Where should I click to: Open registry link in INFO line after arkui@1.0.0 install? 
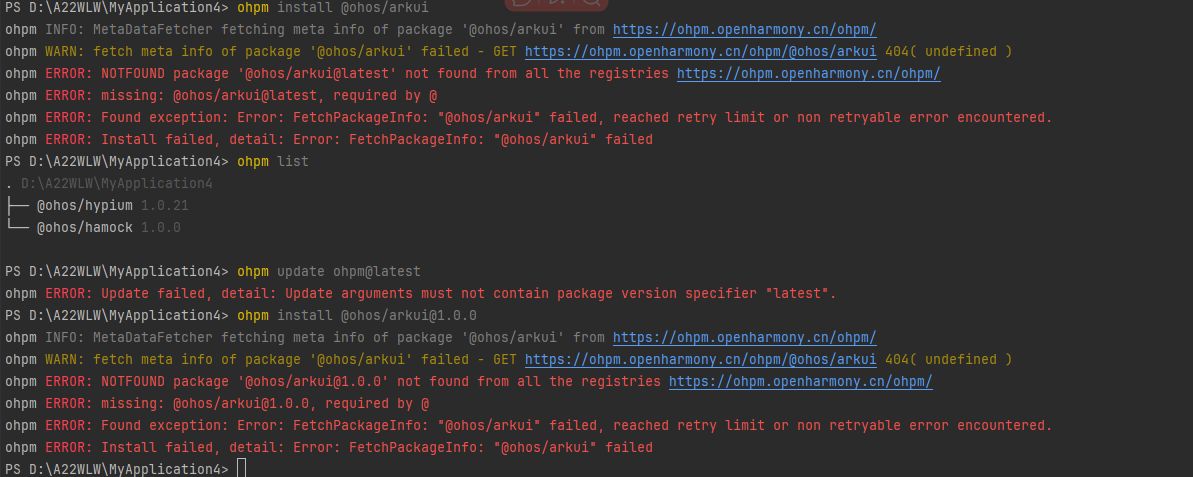click(744, 337)
